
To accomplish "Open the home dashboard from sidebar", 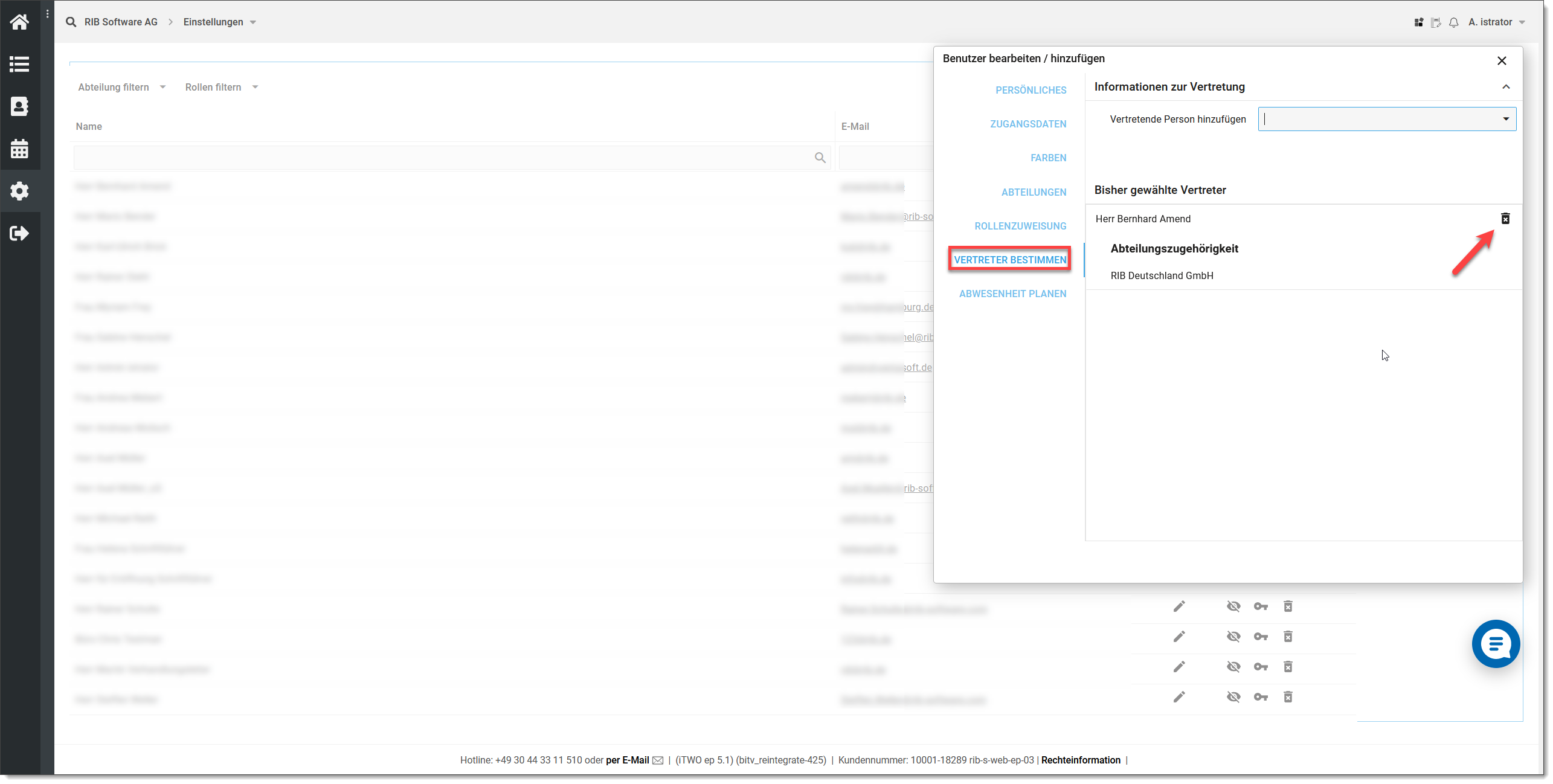I will pos(19,22).
